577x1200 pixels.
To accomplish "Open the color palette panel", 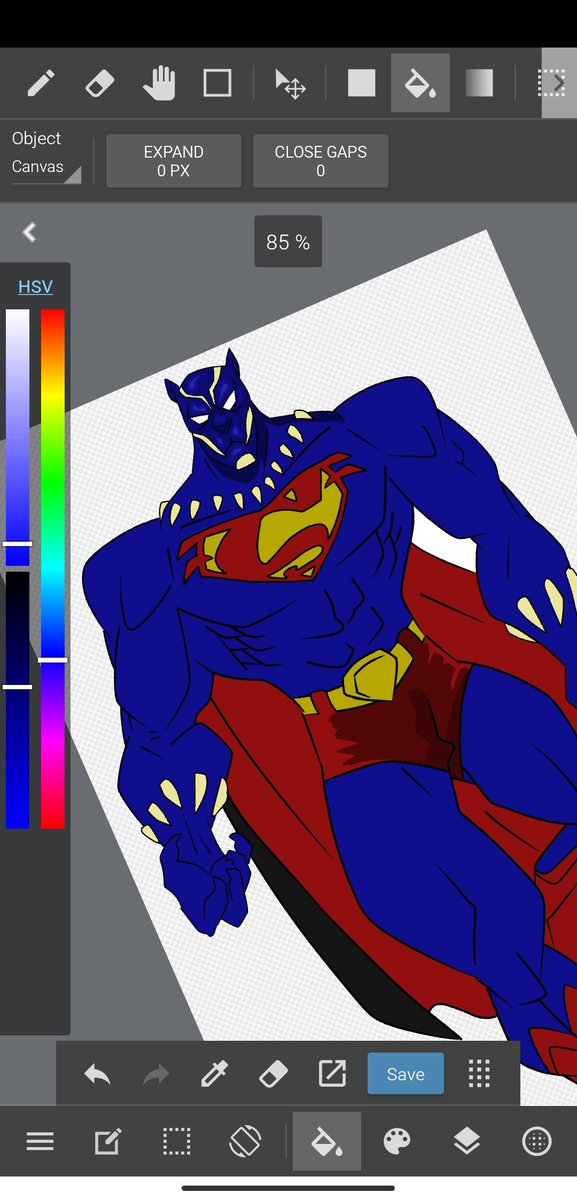I will pyautogui.click(x=397, y=1141).
